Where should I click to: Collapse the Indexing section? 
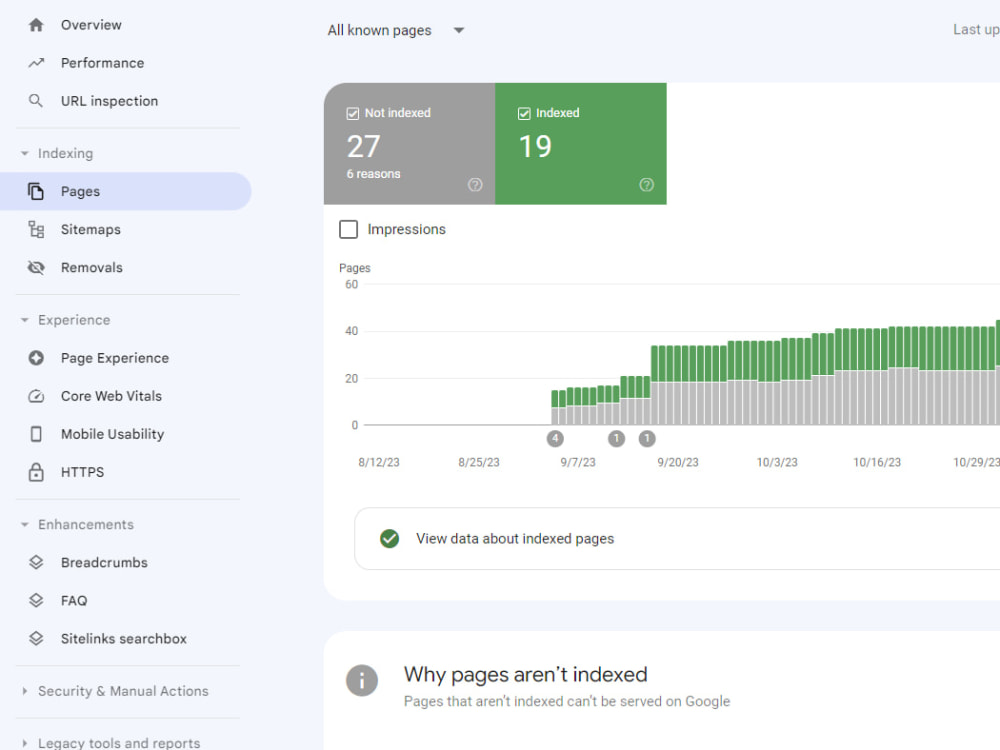[x=25, y=154]
